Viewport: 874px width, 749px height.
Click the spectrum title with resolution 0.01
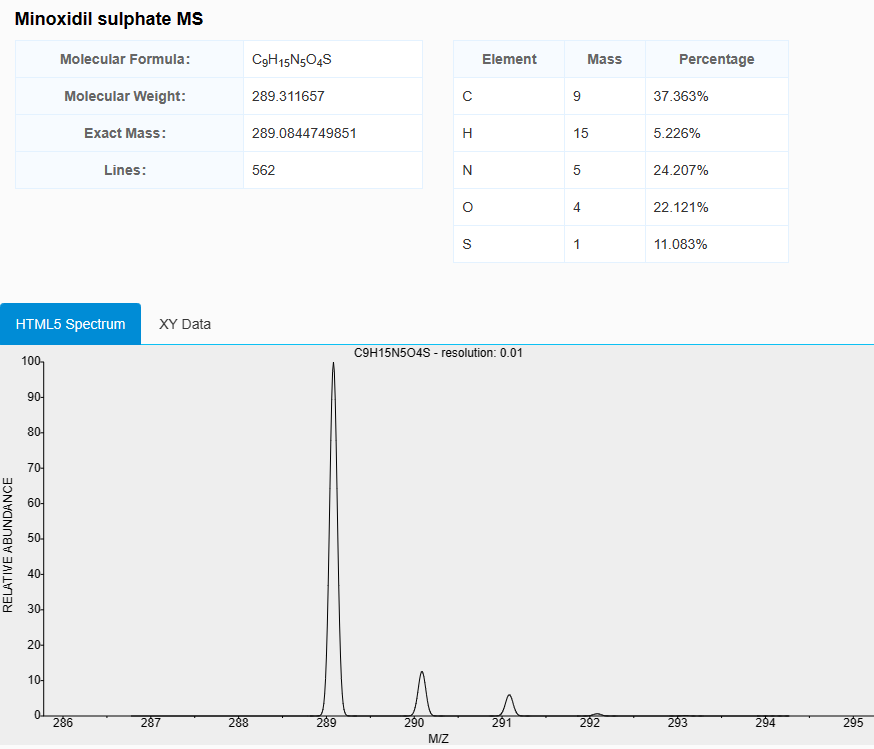click(x=438, y=353)
